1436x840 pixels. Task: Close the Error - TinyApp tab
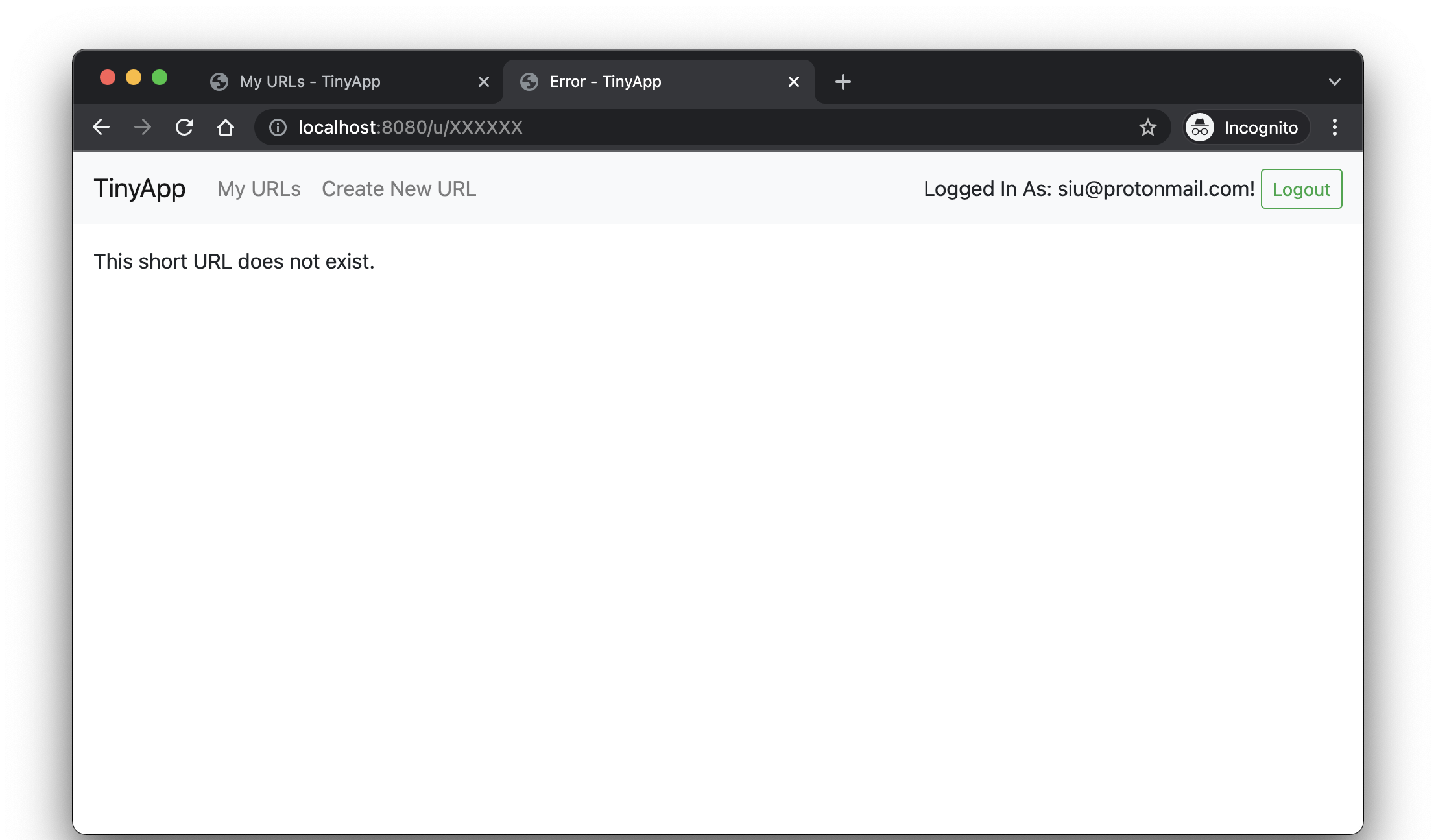click(x=793, y=82)
